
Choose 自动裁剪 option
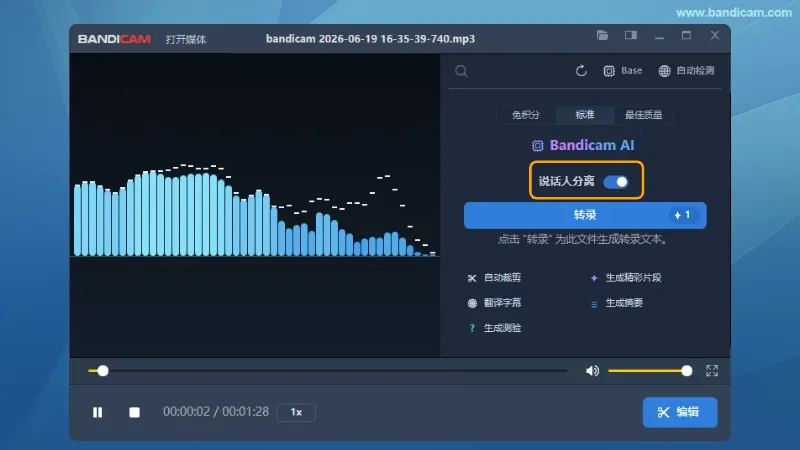[494, 278]
